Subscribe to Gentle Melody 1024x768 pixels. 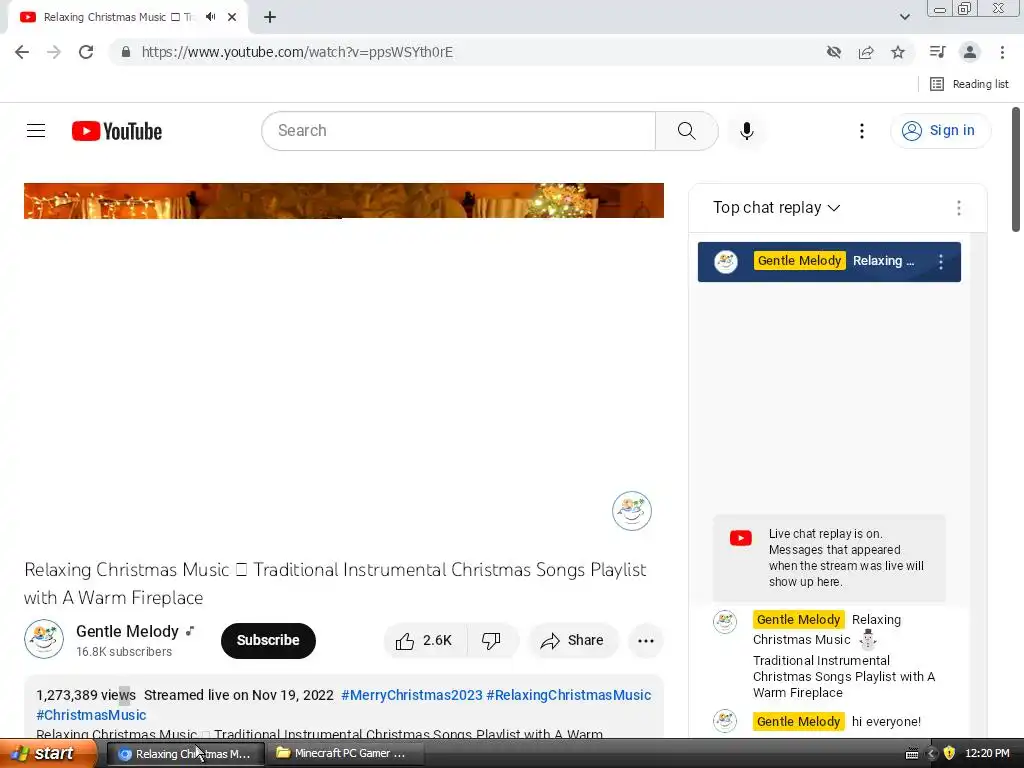pyautogui.click(x=268, y=641)
